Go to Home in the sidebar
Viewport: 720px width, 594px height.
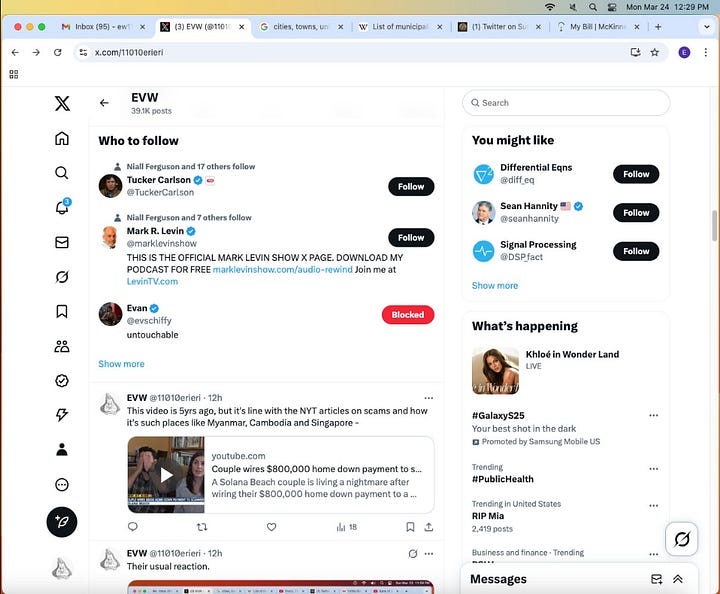[62, 138]
